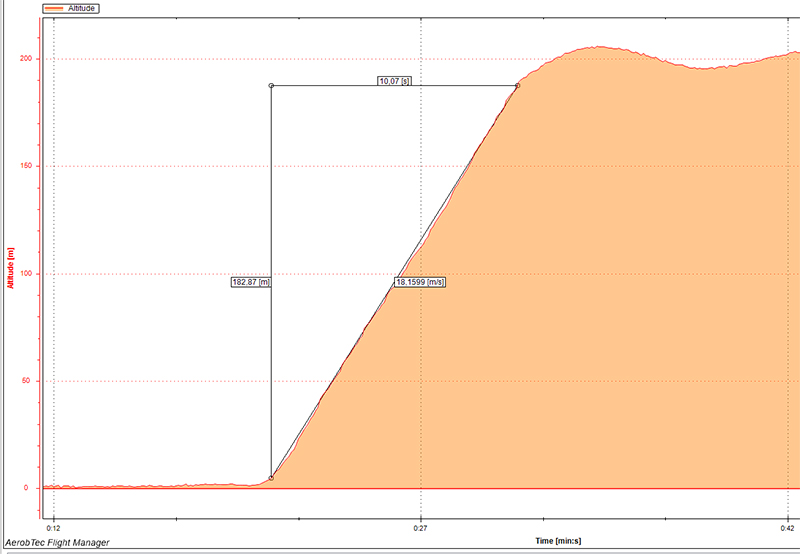Click the 150 altitude axis tick label
Image resolution: width=800 pixels, height=554 pixels.
[27, 166]
